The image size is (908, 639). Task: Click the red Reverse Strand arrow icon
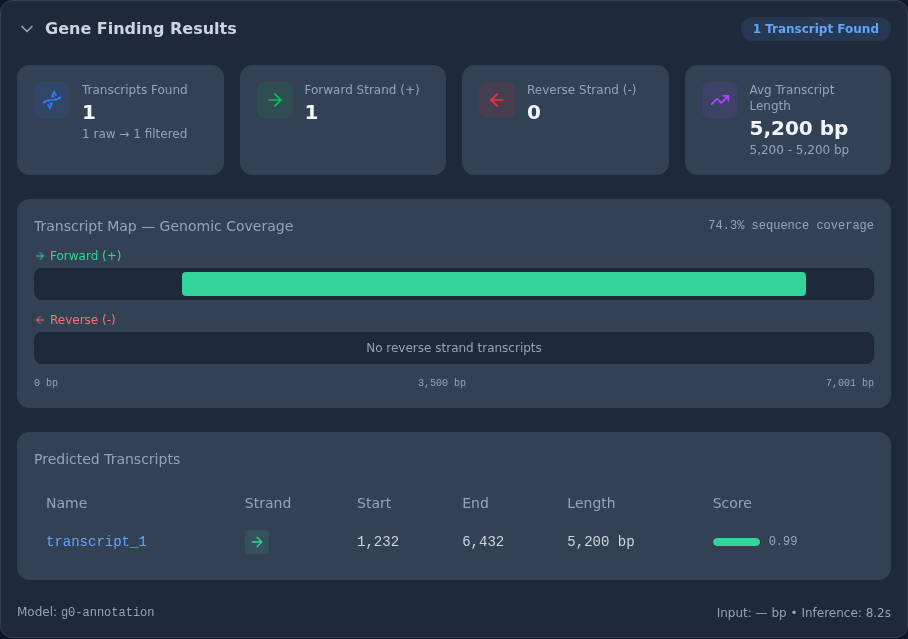click(497, 100)
